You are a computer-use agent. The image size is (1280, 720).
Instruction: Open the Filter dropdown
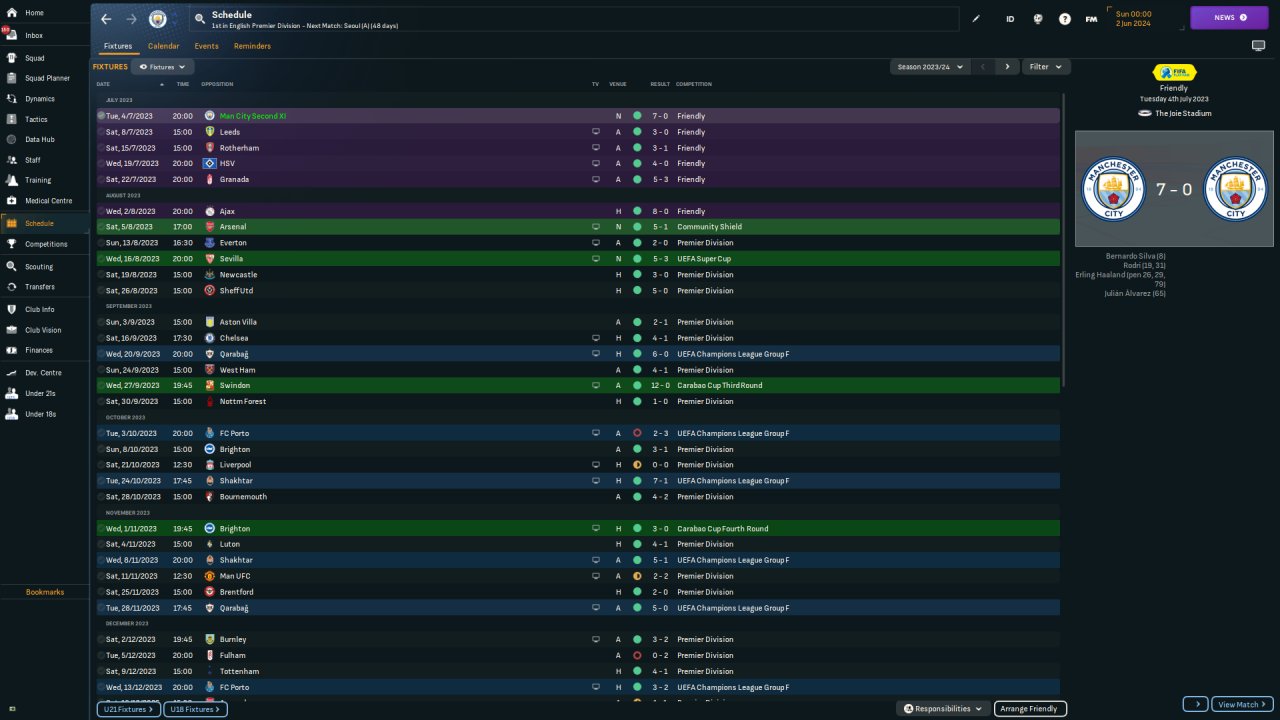(1046, 67)
